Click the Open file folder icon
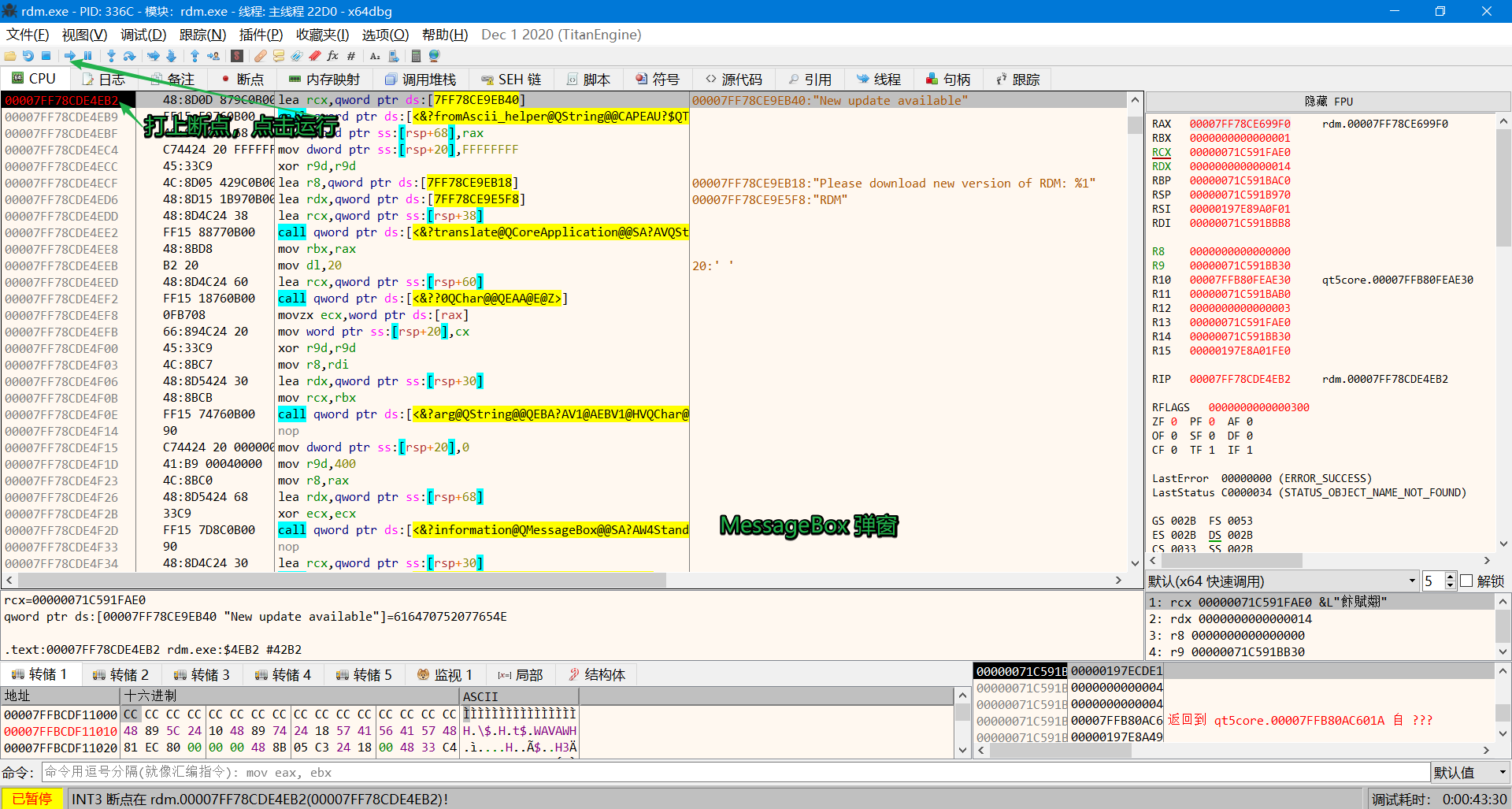 (10, 56)
